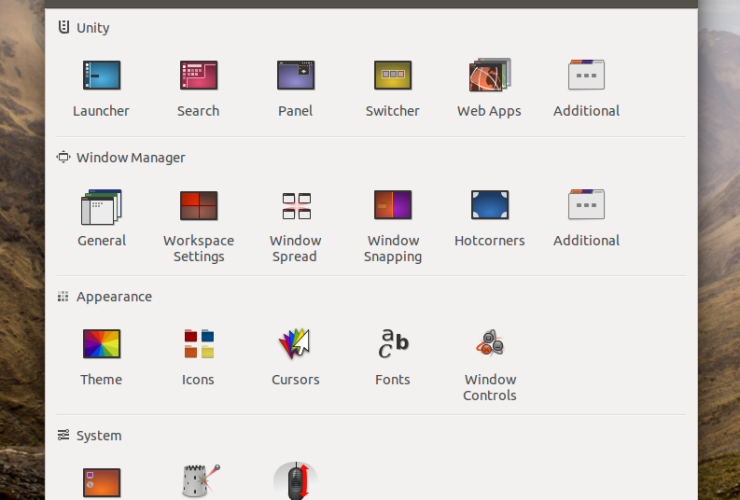Go to Workspace Settings
The image size is (740, 500).
198,206
